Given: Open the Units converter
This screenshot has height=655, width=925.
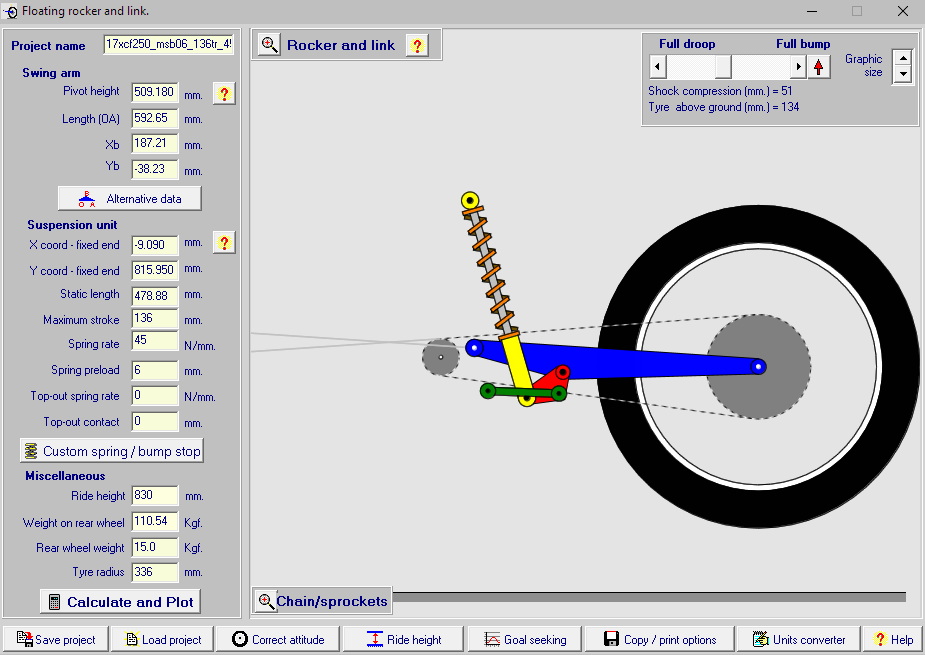Looking at the screenshot, I should (798, 639).
